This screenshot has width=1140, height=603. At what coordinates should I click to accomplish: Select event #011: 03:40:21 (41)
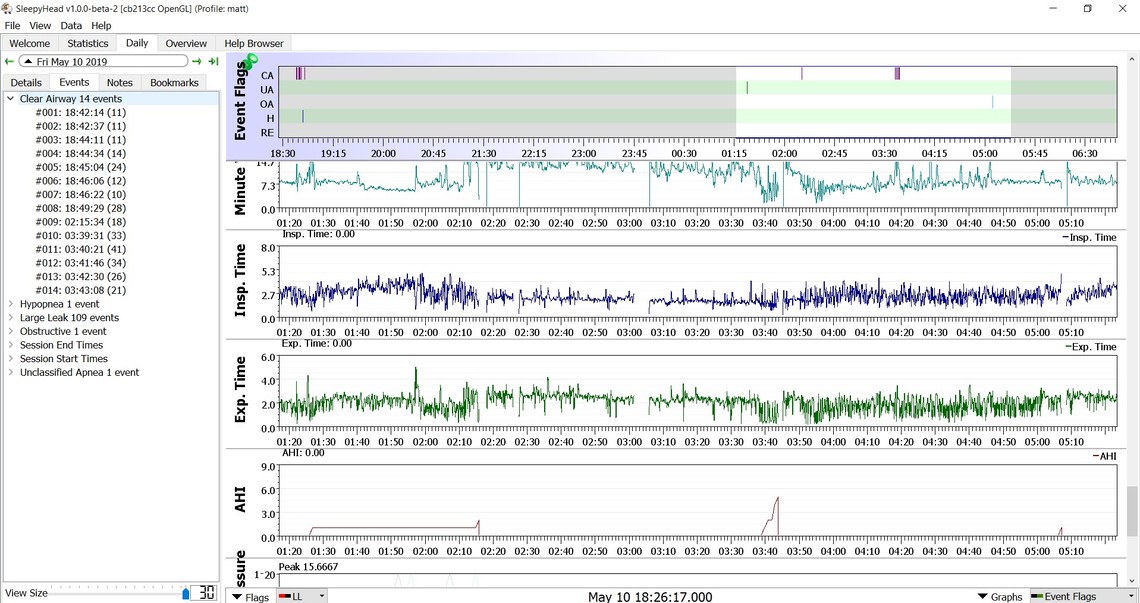tap(81, 249)
